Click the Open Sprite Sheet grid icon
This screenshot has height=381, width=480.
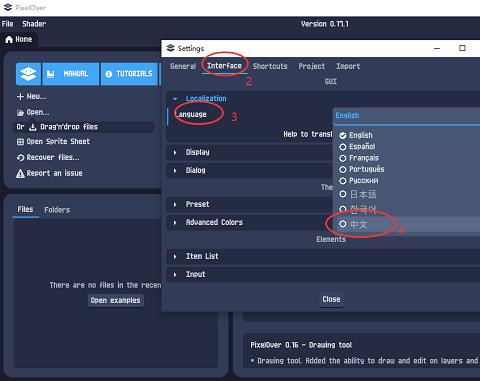point(20,142)
